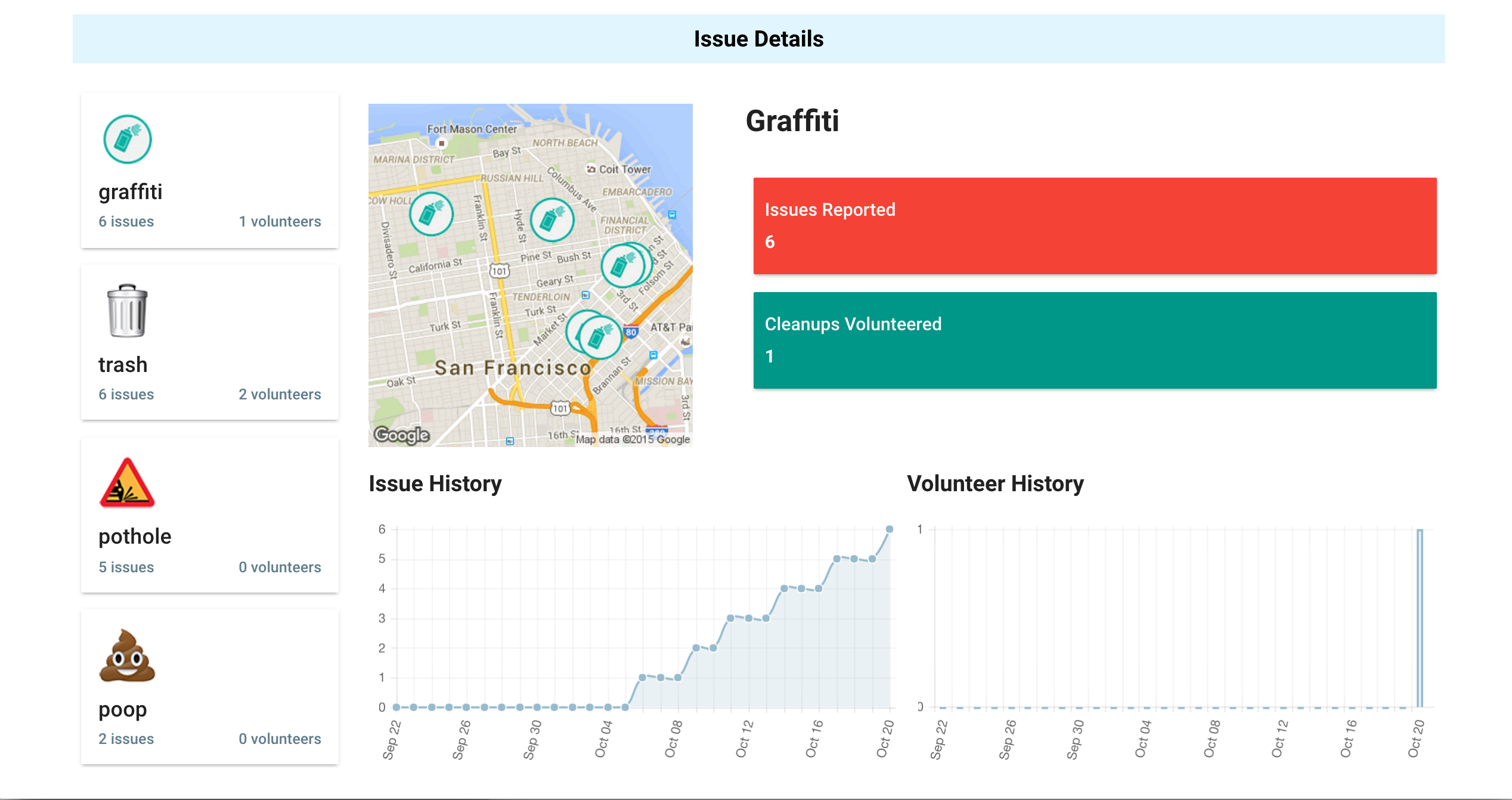The height and width of the screenshot is (800, 1512).
Task: Click the Issues Reported red card
Action: click(1094, 226)
